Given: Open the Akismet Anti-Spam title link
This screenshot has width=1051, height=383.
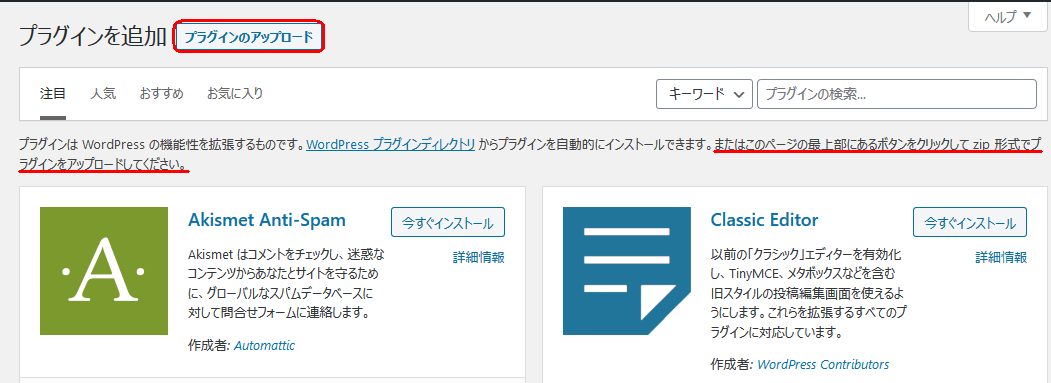Looking at the screenshot, I should [x=267, y=220].
